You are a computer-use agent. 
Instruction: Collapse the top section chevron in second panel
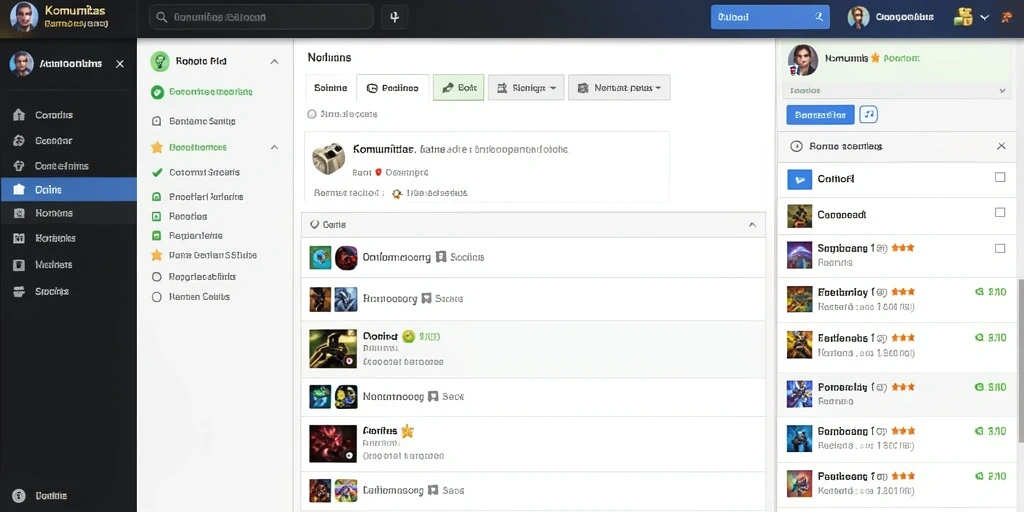[274, 61]
